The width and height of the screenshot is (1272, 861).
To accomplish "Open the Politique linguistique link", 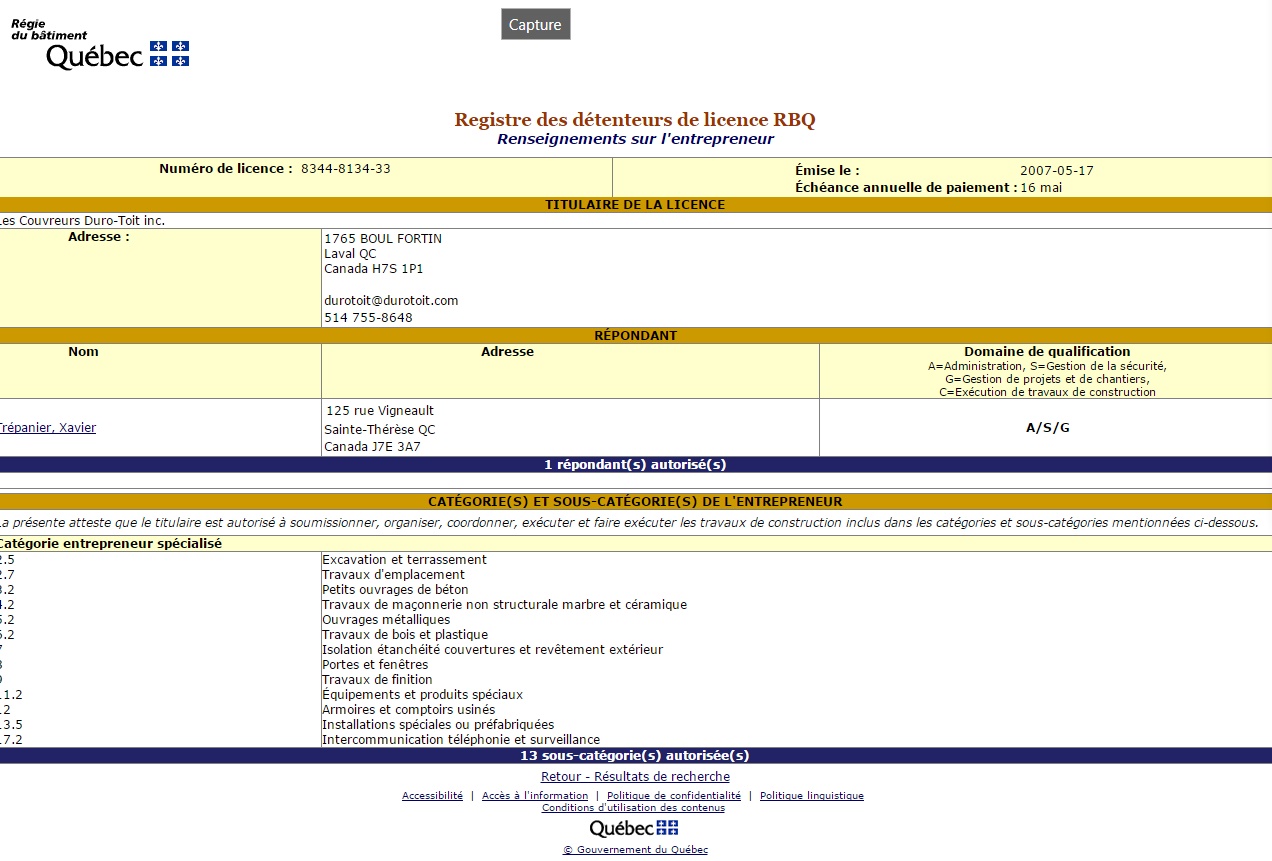I will tap(812, 796).
